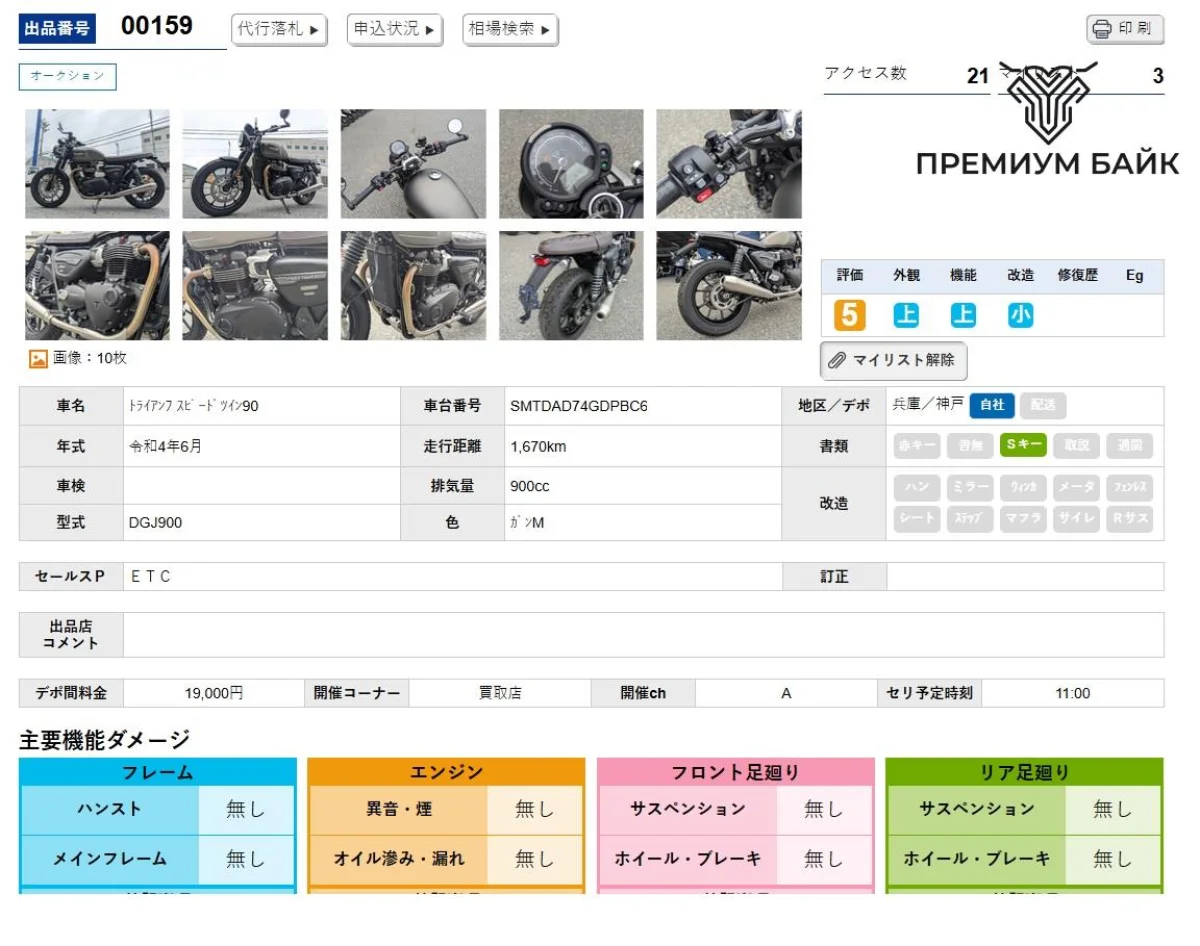Image resolution: width=1200 pixels, height=946 pixels.
Task: Open the speedometer gauge photo thumbnail
Action: (571, 164)
